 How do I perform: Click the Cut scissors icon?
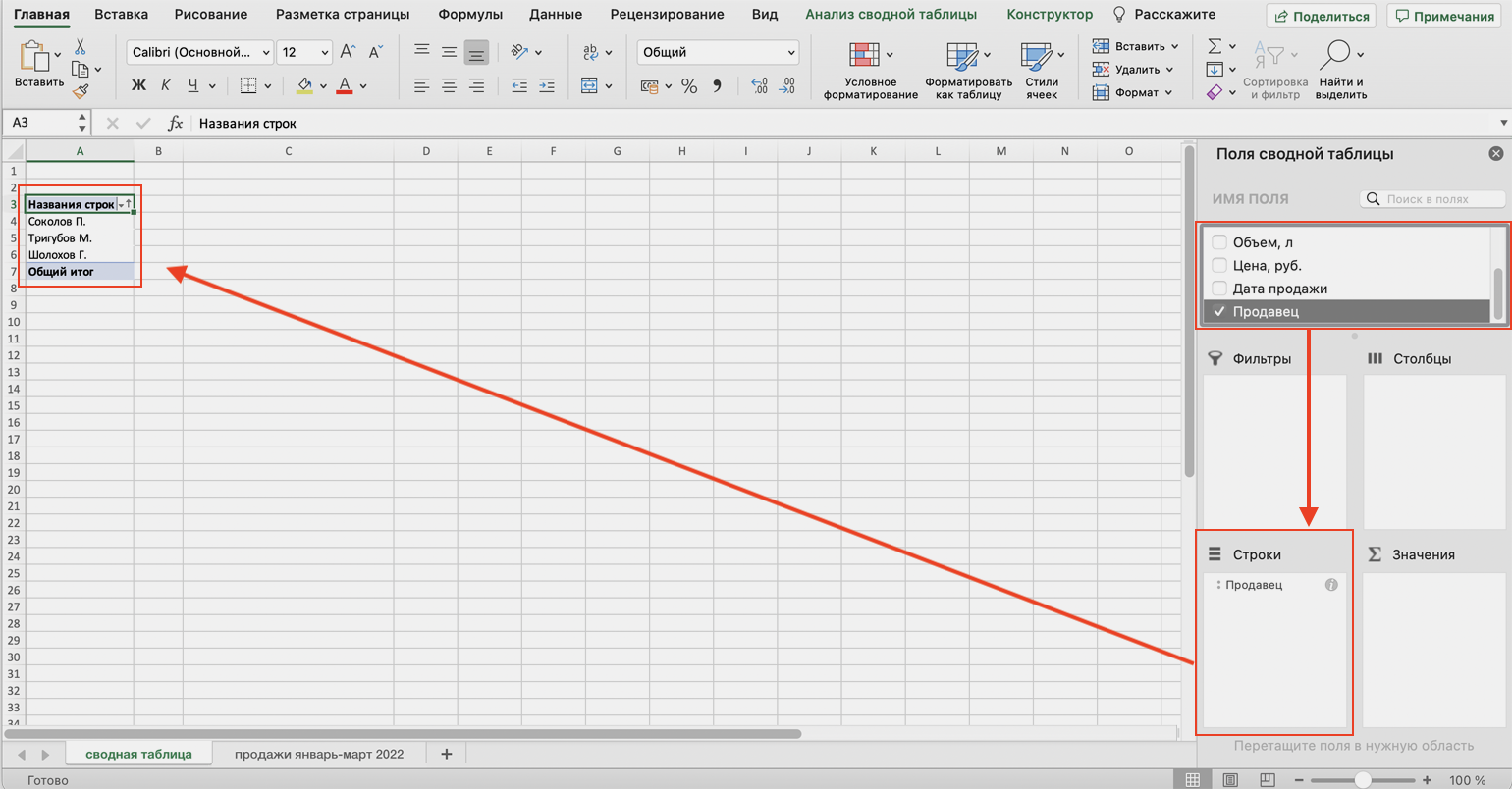(81, 46)
